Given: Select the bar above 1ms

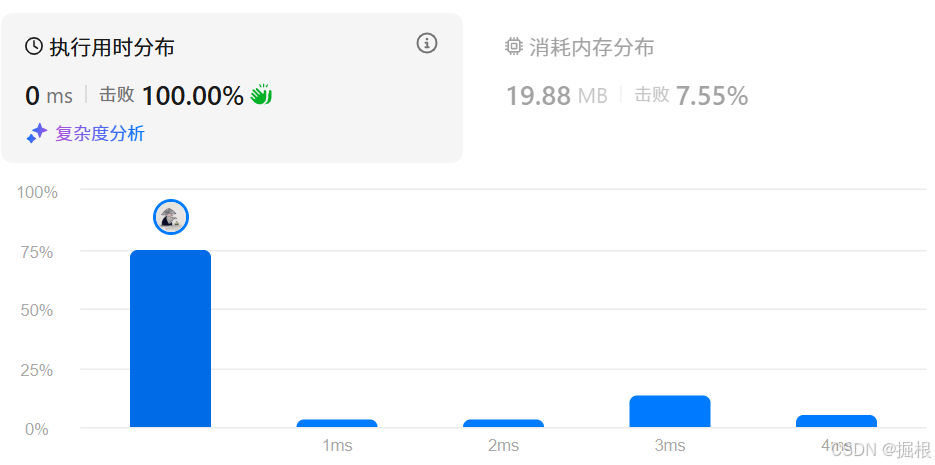Looking at the screenshot, I should (x=337, y=423).
